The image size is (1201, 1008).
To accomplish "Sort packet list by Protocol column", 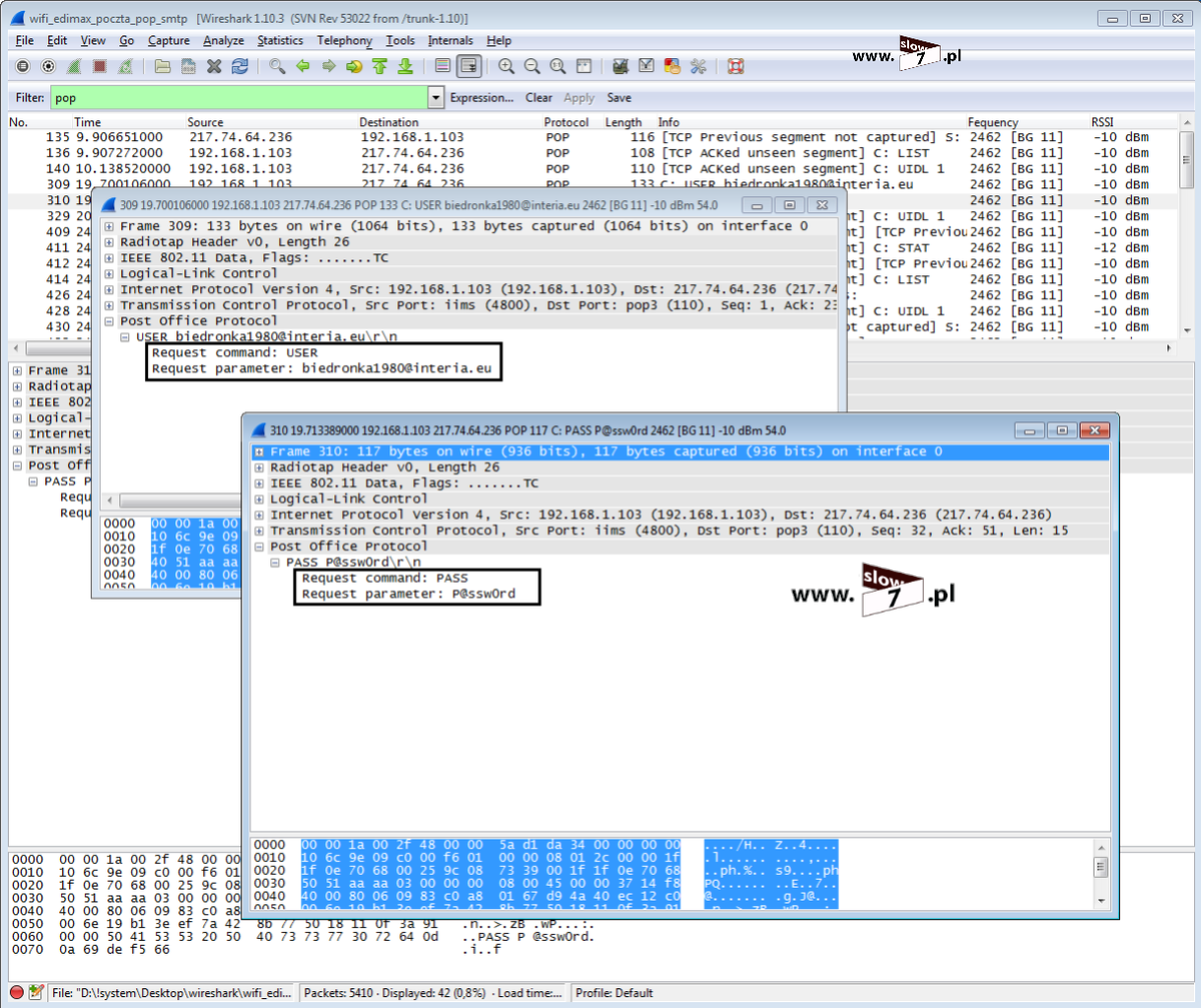I will point(566,122).
